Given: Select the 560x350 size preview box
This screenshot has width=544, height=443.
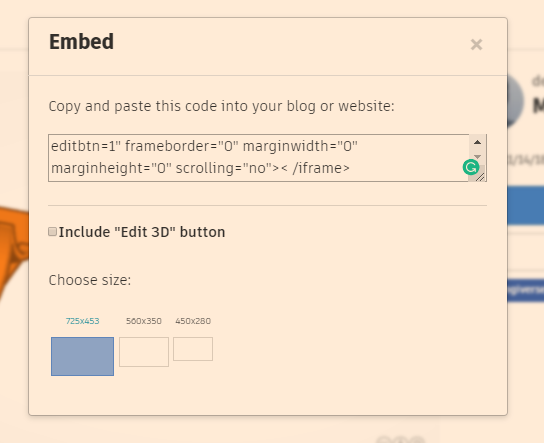Looking at the screenshot, I should [x=144, y=352].
